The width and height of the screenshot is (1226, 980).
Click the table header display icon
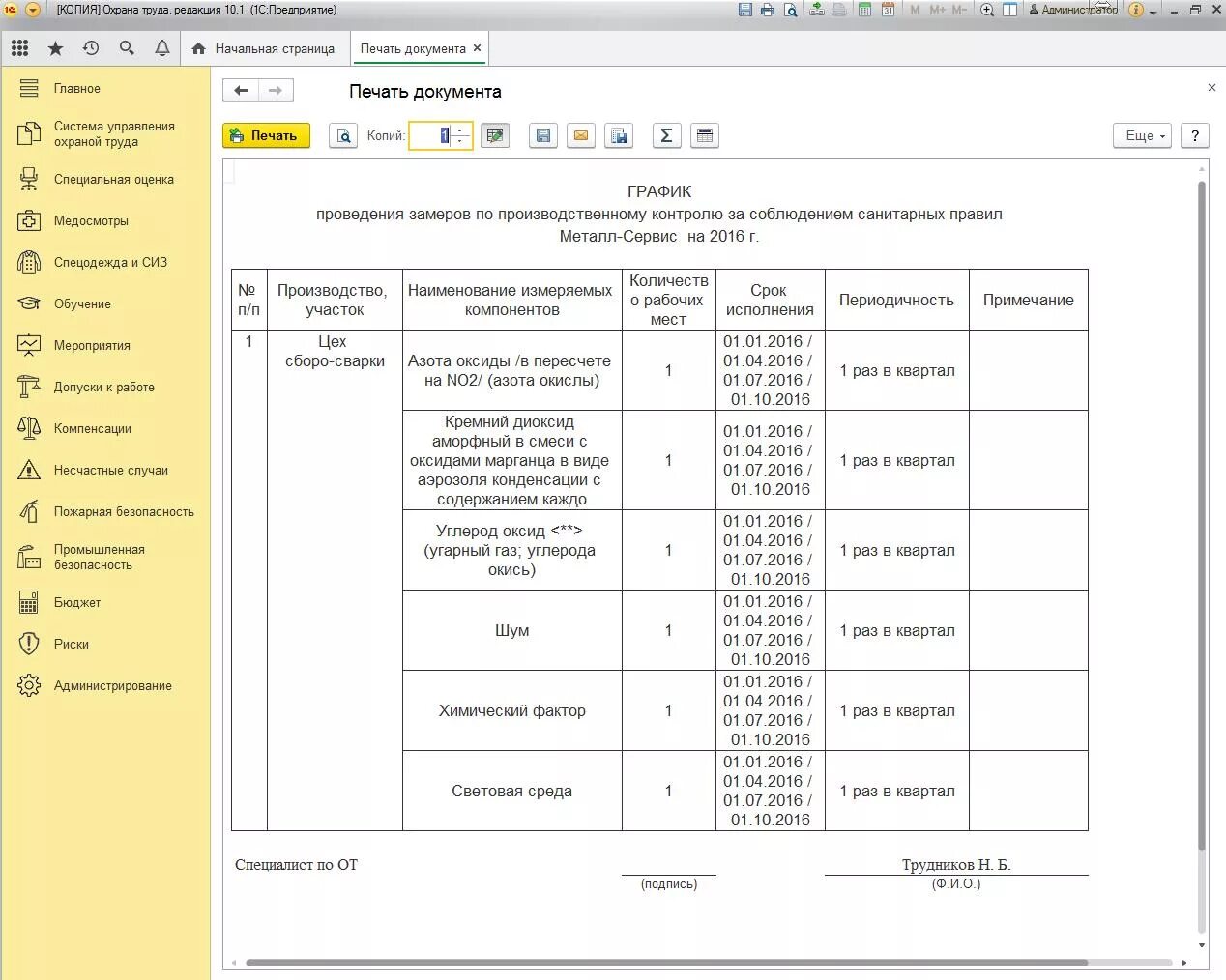[705, 136]
